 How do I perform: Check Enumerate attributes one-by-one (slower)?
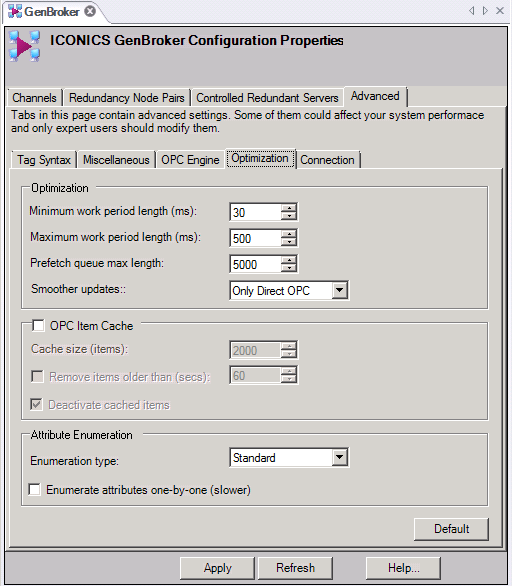pos(34,489)
